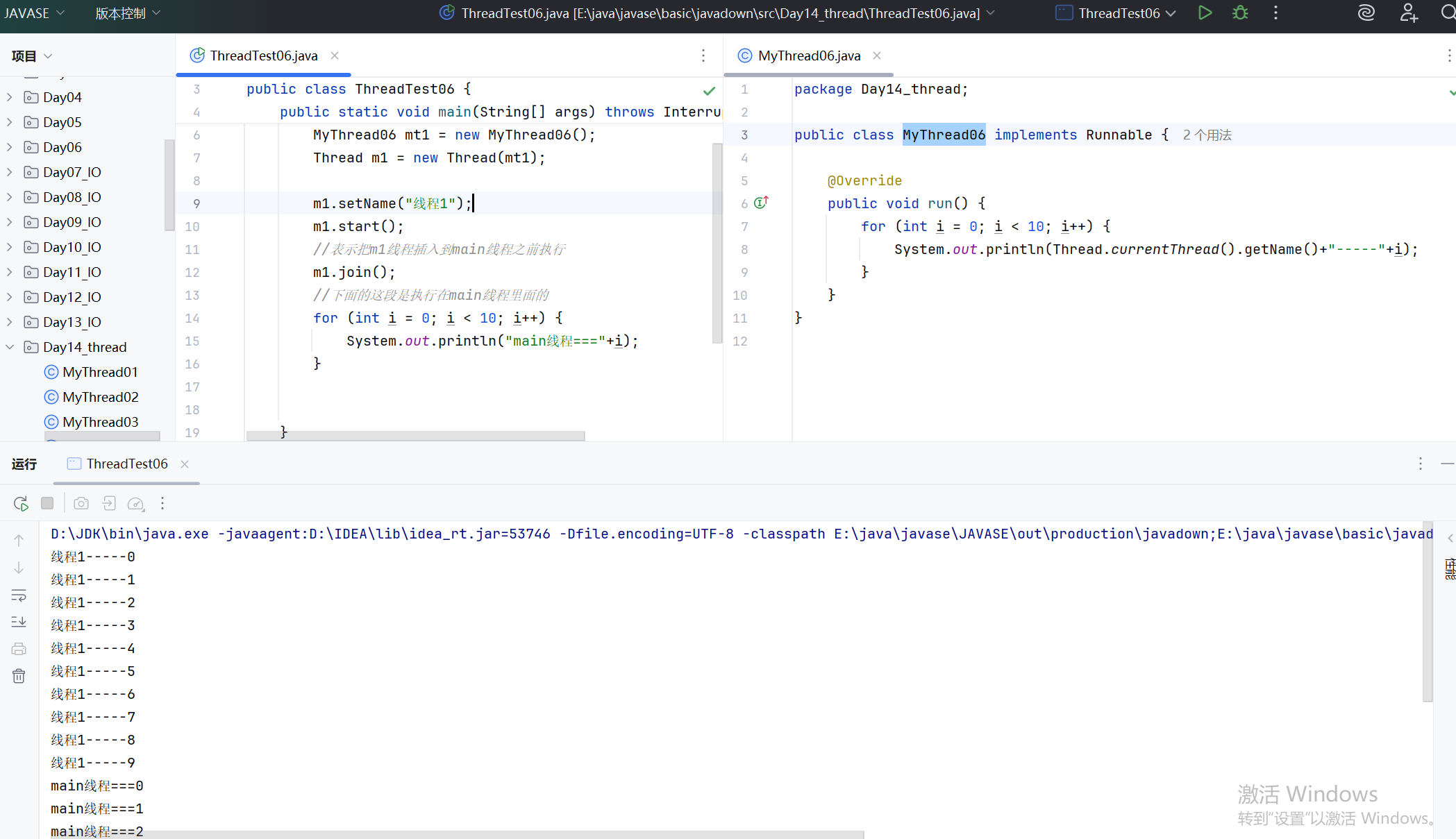Close the MyThread06.java editor tab
The image size is (1456, 839).
click(x=877, y=56)
